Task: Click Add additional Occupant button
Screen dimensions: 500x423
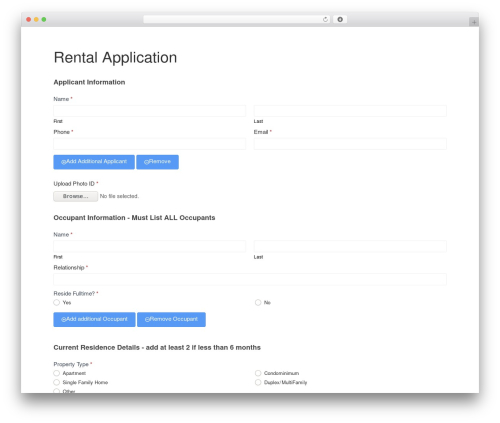Action: tap(94, 320)
